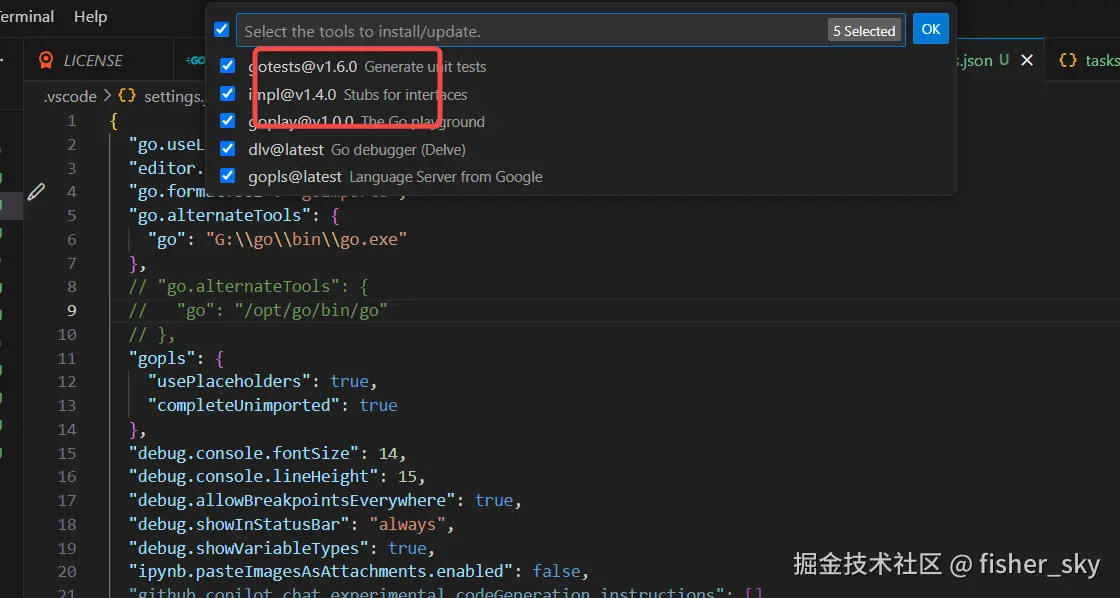Uncheck the goplay@v1.0.0 checkbox

click(x=228, y=121)
